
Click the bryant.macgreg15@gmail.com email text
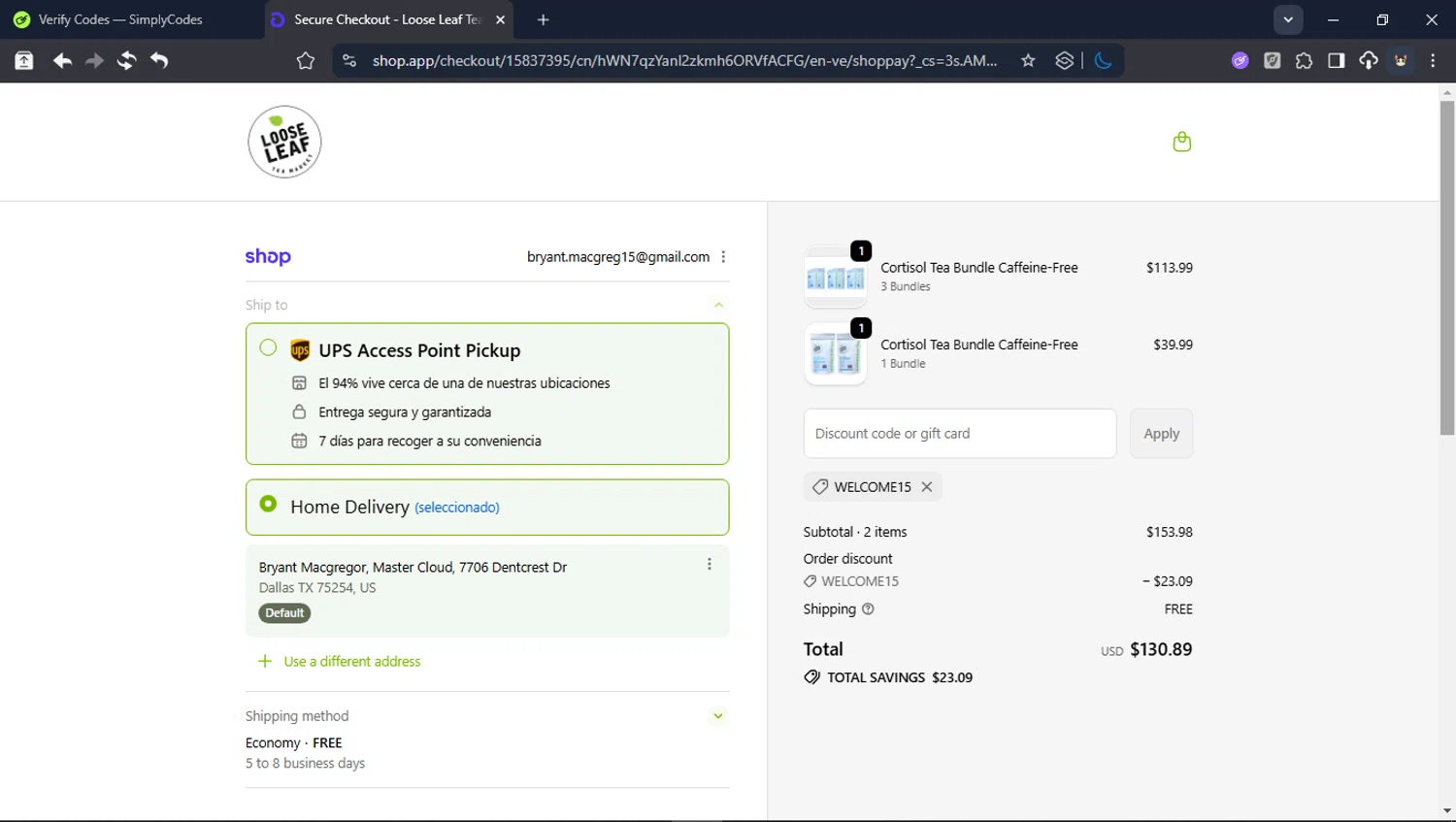618,257
